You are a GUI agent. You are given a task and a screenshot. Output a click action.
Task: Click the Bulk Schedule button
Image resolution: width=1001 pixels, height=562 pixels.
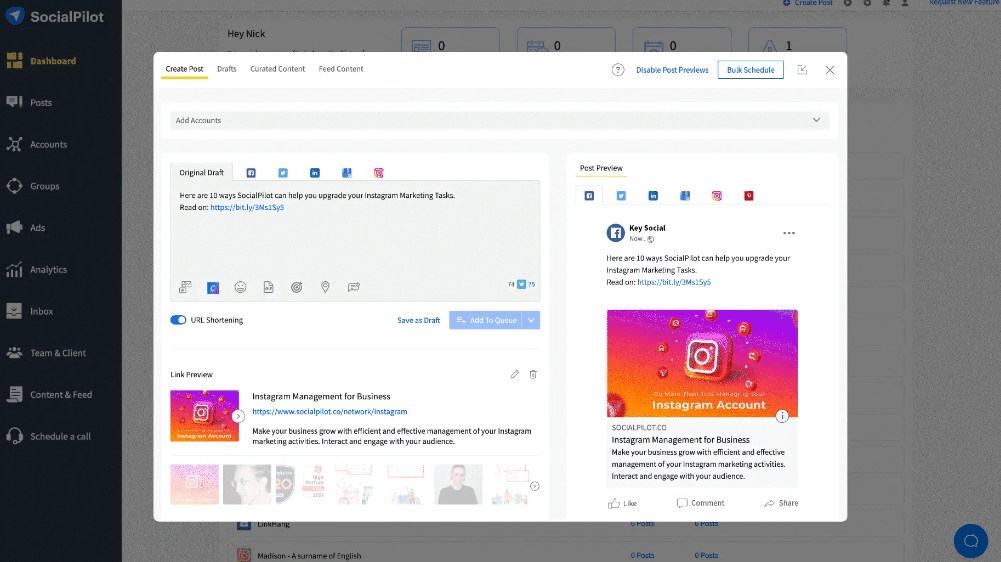coord(751,70)
